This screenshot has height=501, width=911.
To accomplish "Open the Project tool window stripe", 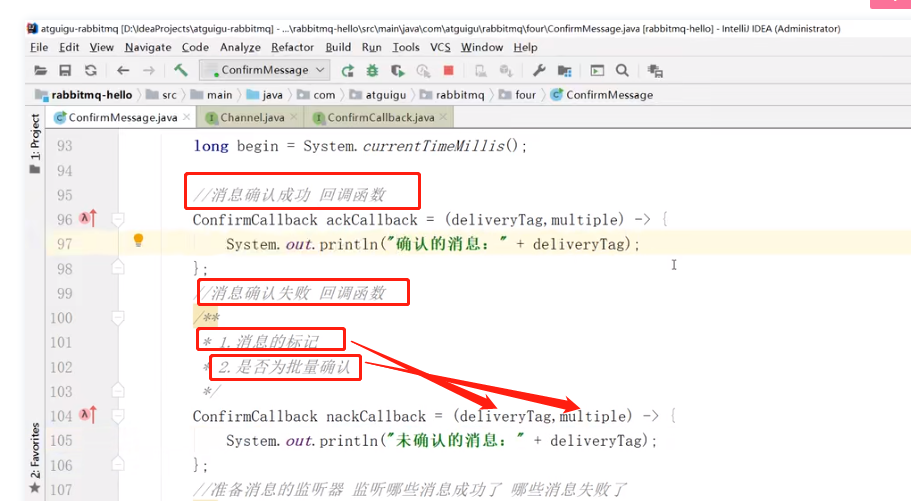I will (x=35, y=143).
